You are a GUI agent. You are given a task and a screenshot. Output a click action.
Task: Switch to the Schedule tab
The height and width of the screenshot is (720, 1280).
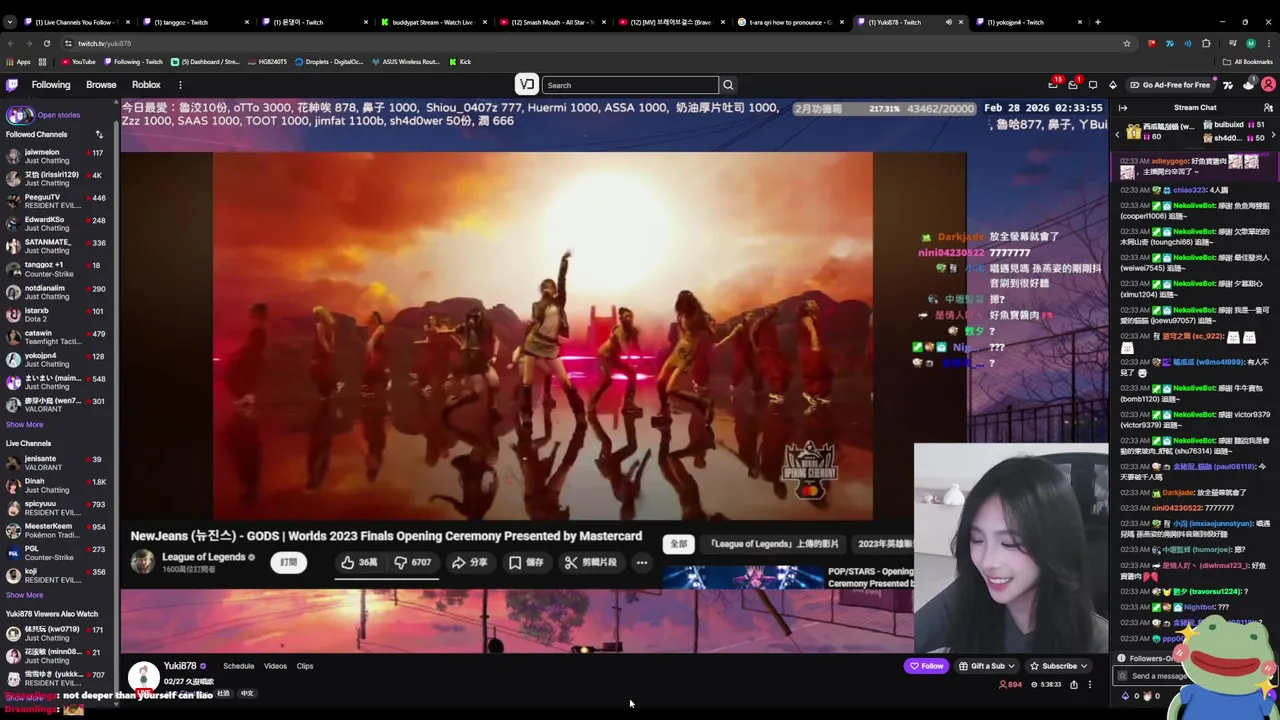[x=238, y=666]
